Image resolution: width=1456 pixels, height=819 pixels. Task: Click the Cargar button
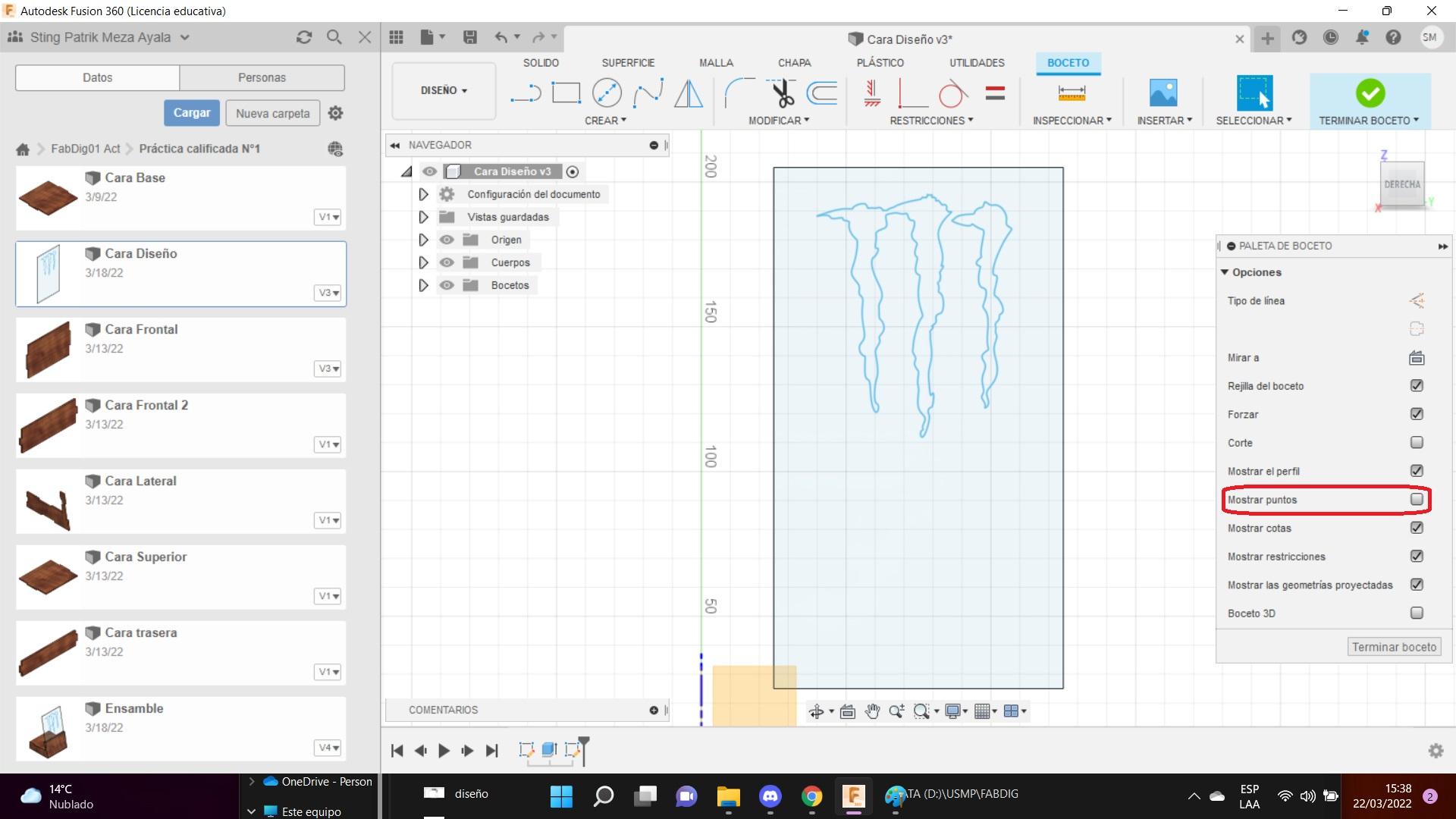[192, 113]
